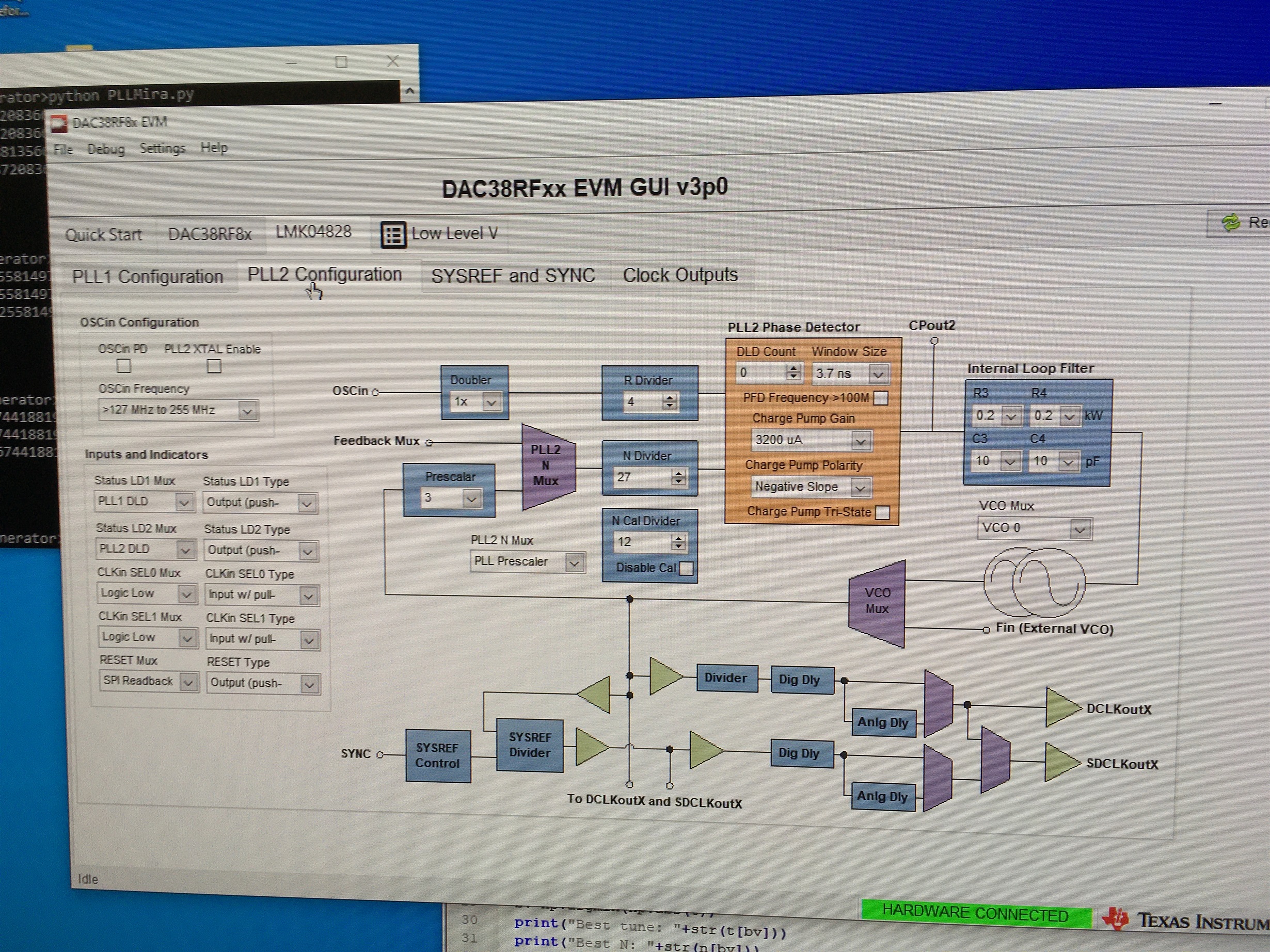
Task: Open the C3 capacitor dropdown
Action: [996, 461]
